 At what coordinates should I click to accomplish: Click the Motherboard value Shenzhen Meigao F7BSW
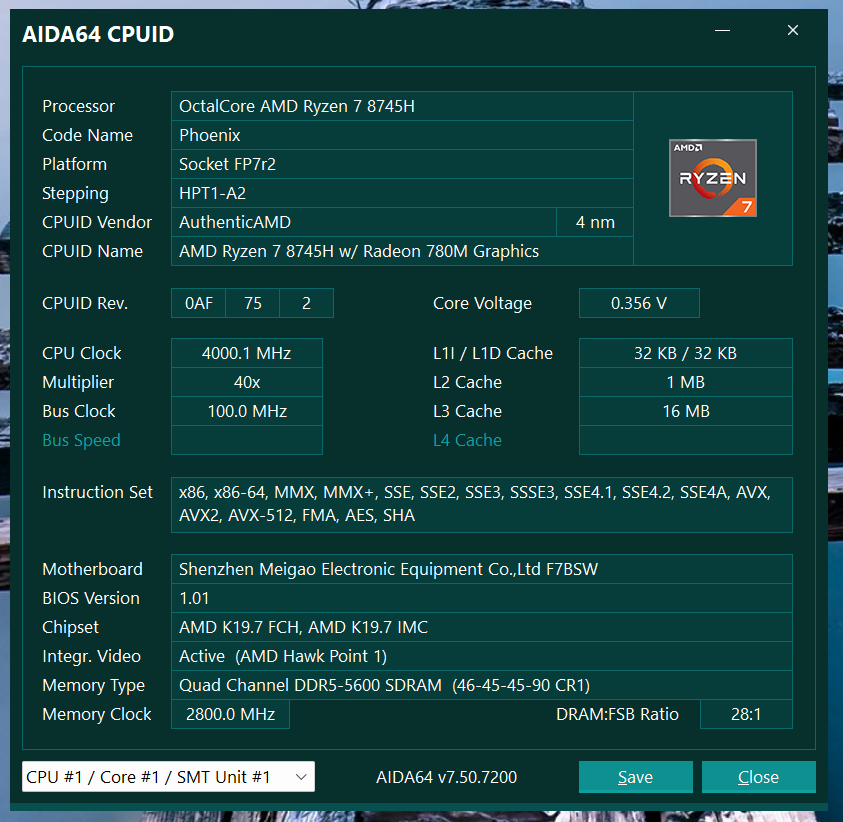coord(482,569)
